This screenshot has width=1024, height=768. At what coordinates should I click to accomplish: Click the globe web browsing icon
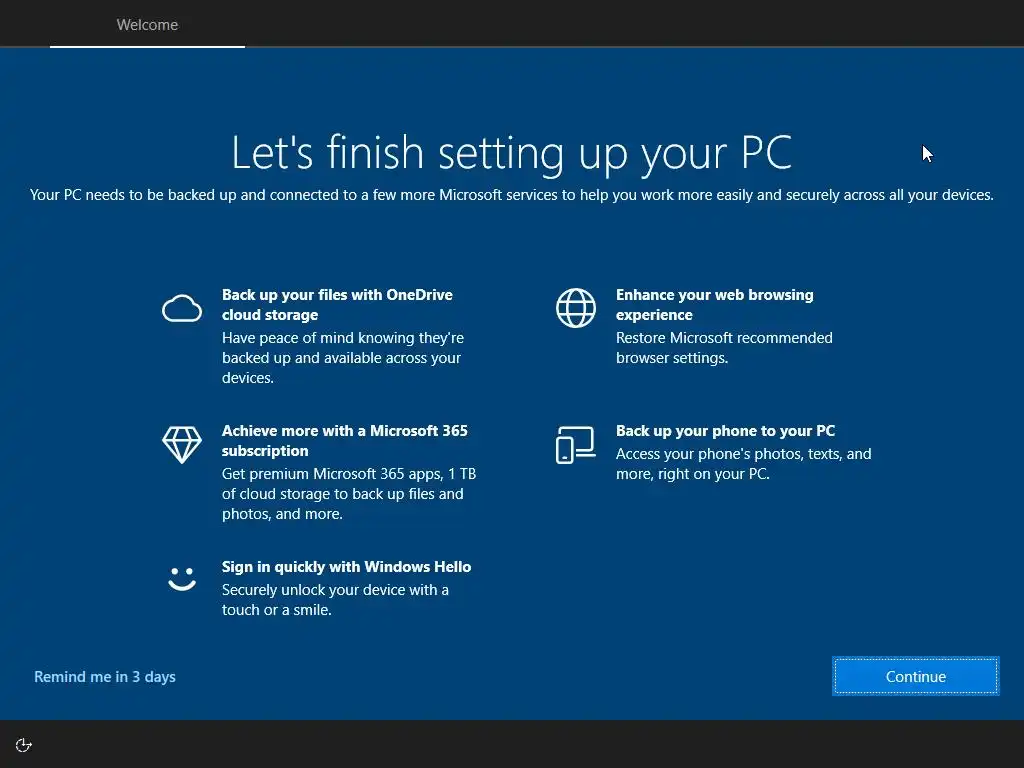pyautogui.click(x=575, y=308)
